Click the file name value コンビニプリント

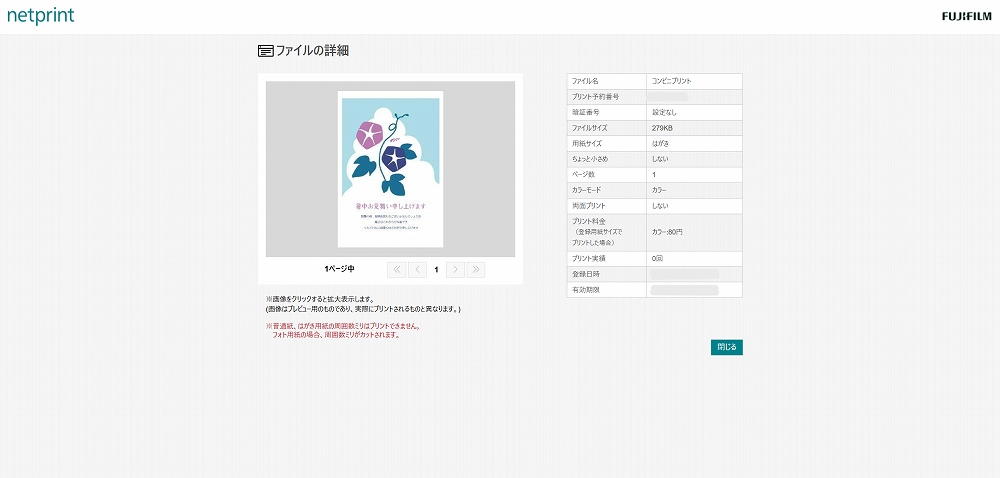tap(671, 81)
